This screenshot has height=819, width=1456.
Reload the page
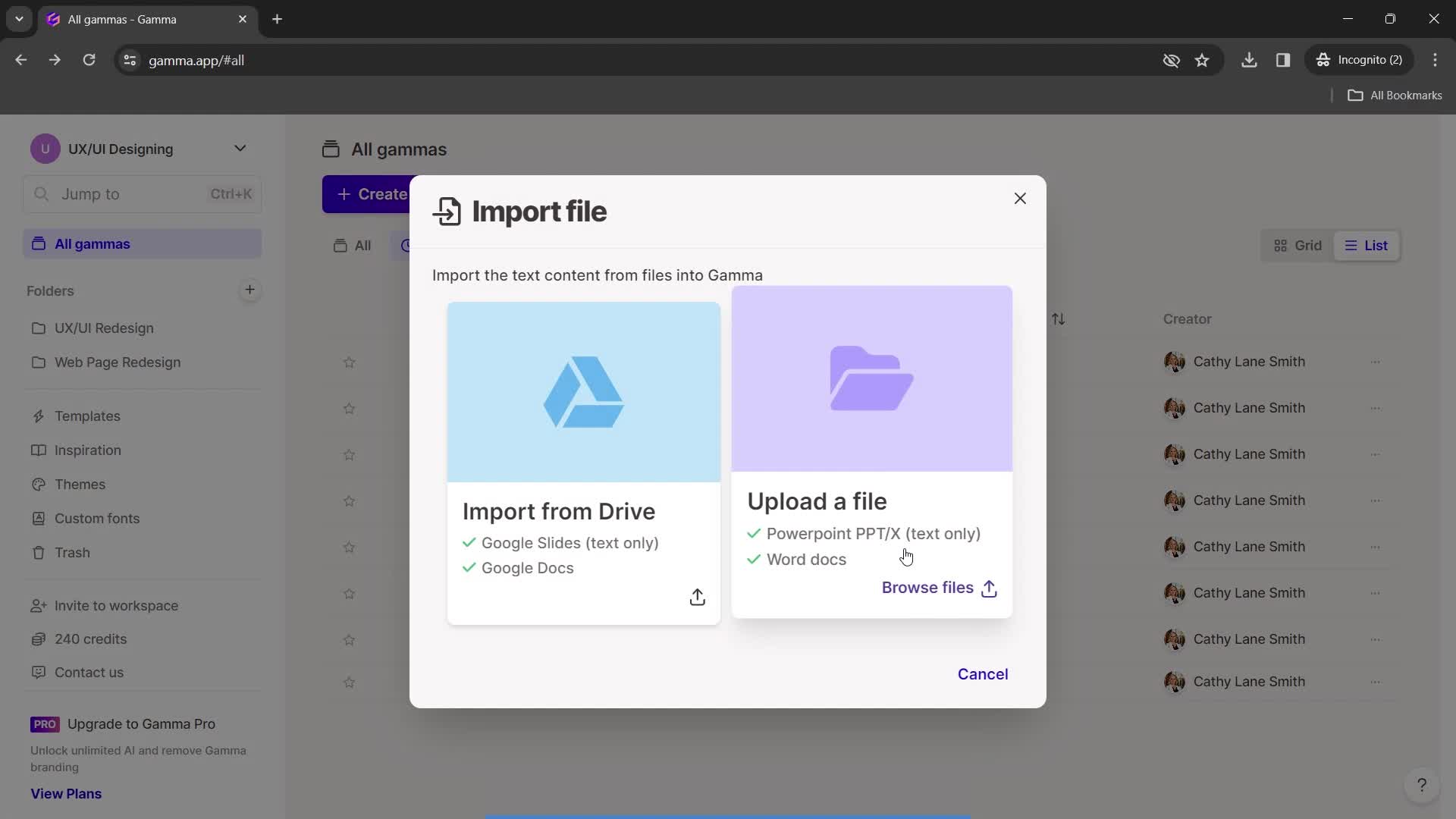[x=89, y=60]
